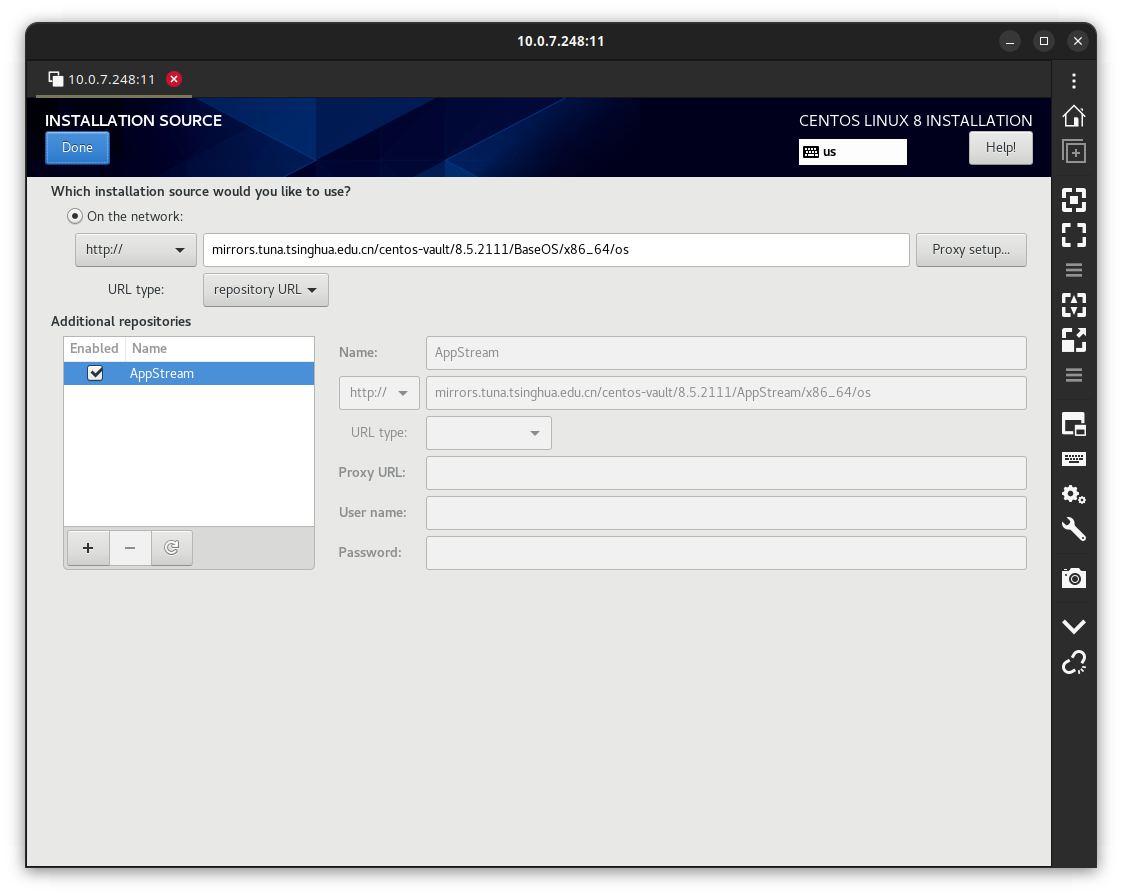
Task: Click the broken chain link icon
Action: click(1073, 662)
